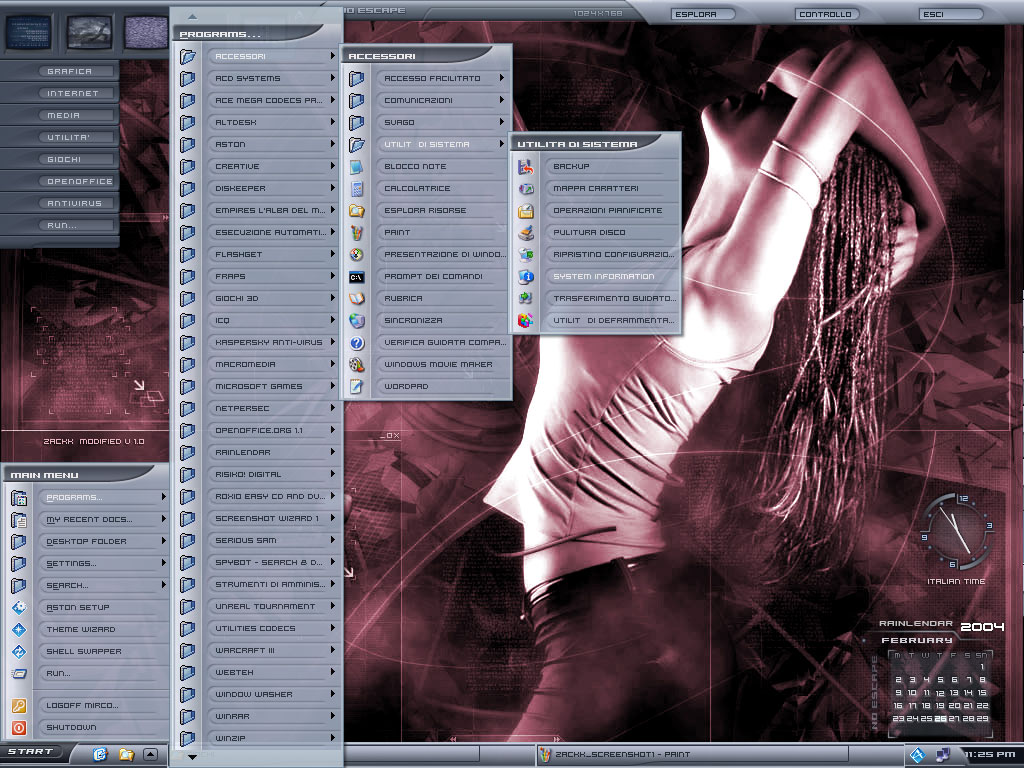Click the Start button
1024x768 pixels.
(33, 752)
